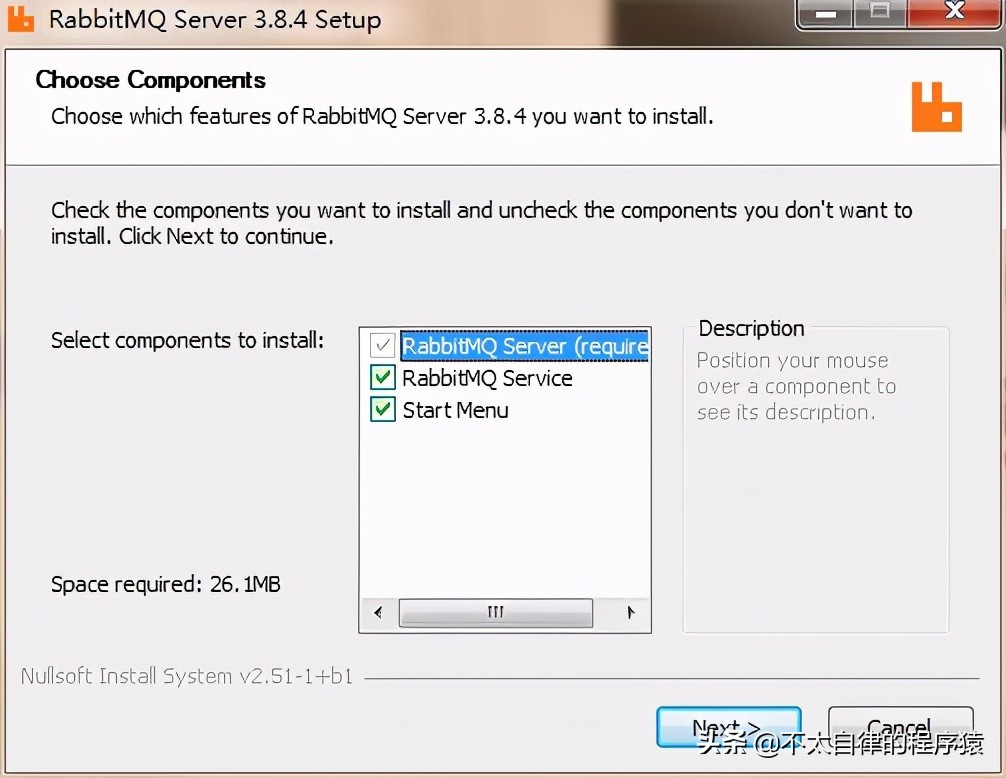Click the RabbitMQ icon in the title bar
Screen dimensions: 1006x778
point(20,19)
